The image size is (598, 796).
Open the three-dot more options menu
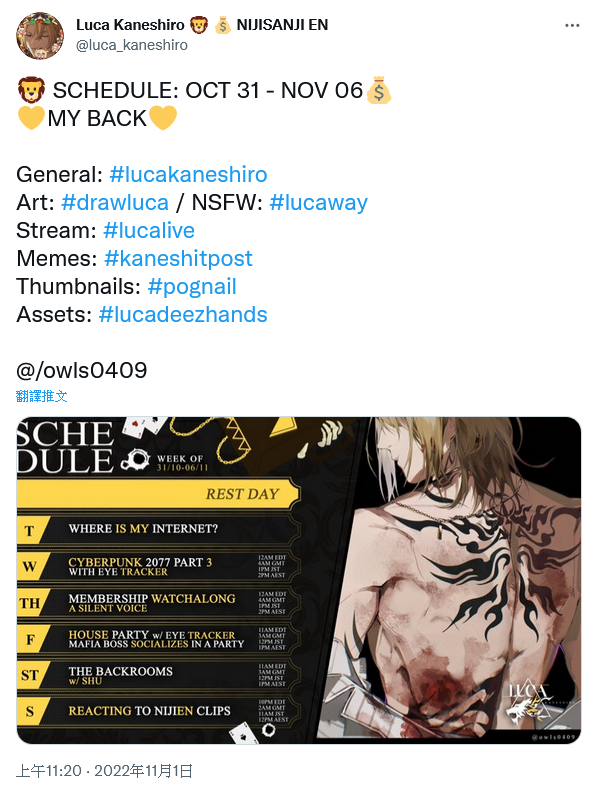(x=572, y=25)
